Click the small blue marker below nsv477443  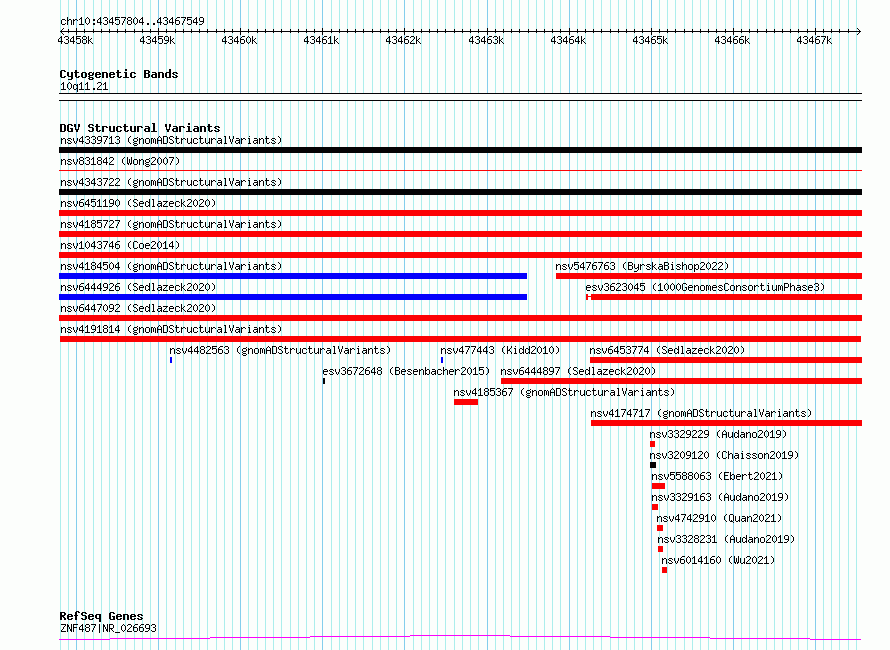(442, 360)
